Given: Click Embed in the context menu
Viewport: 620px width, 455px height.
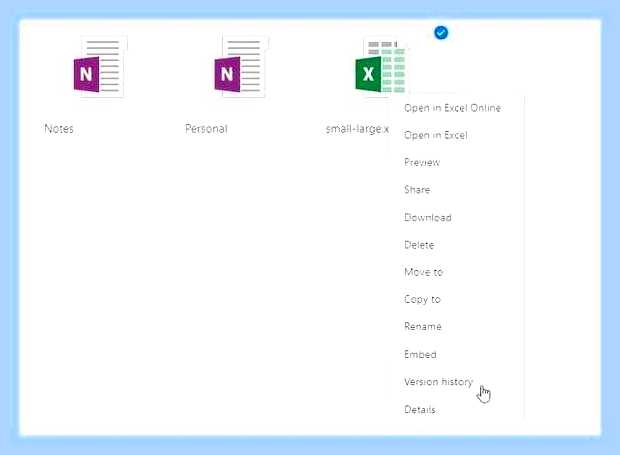Looking at the screenshot, I should (420, 354).
